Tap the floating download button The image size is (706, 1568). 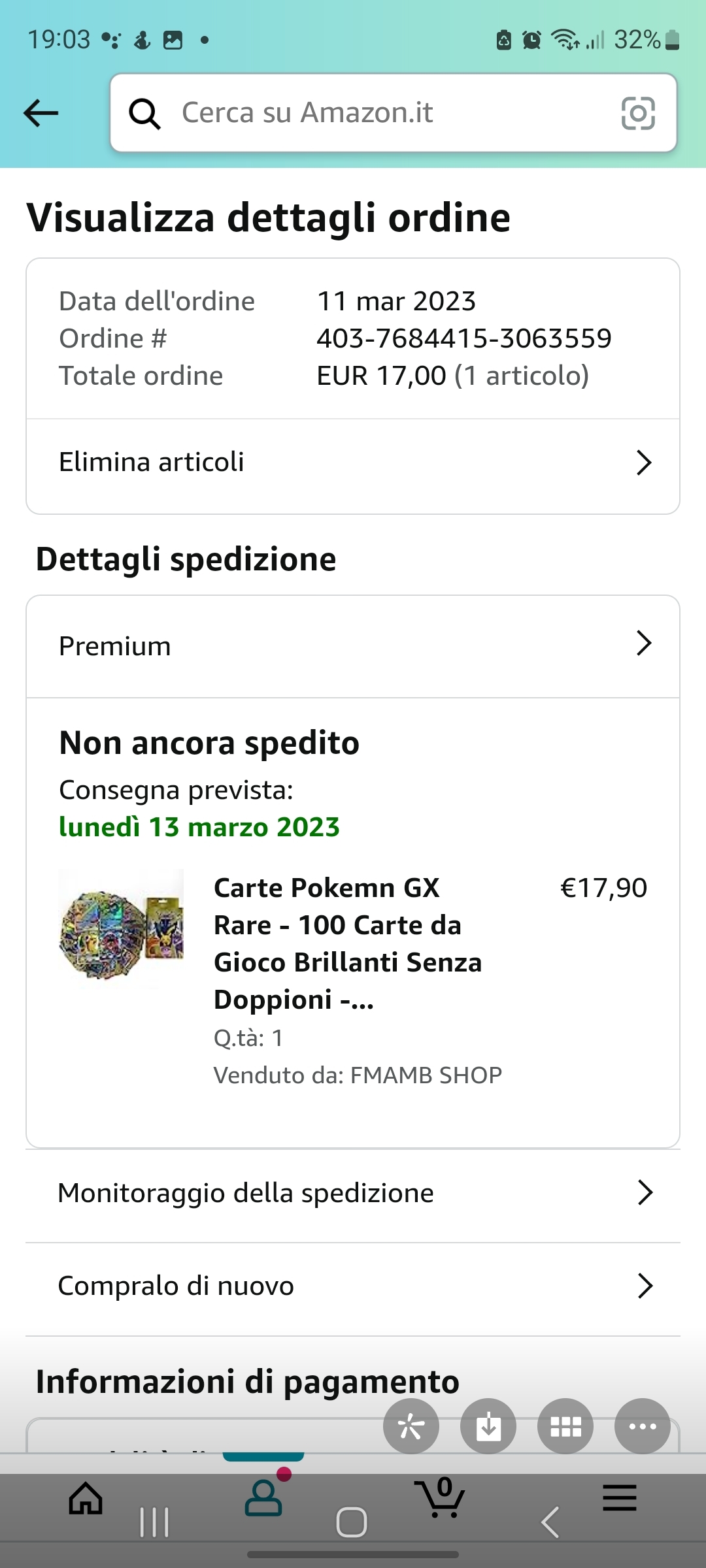(488, 1426)
